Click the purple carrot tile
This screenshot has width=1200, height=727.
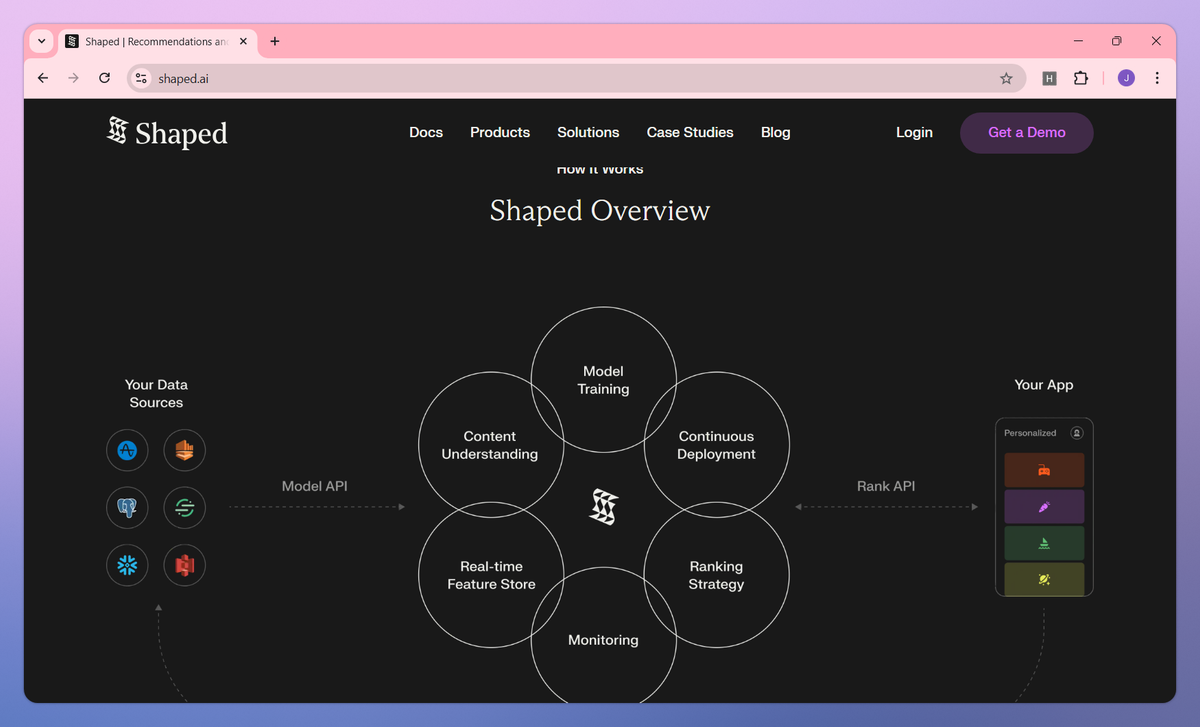(x=1044, y=507)
